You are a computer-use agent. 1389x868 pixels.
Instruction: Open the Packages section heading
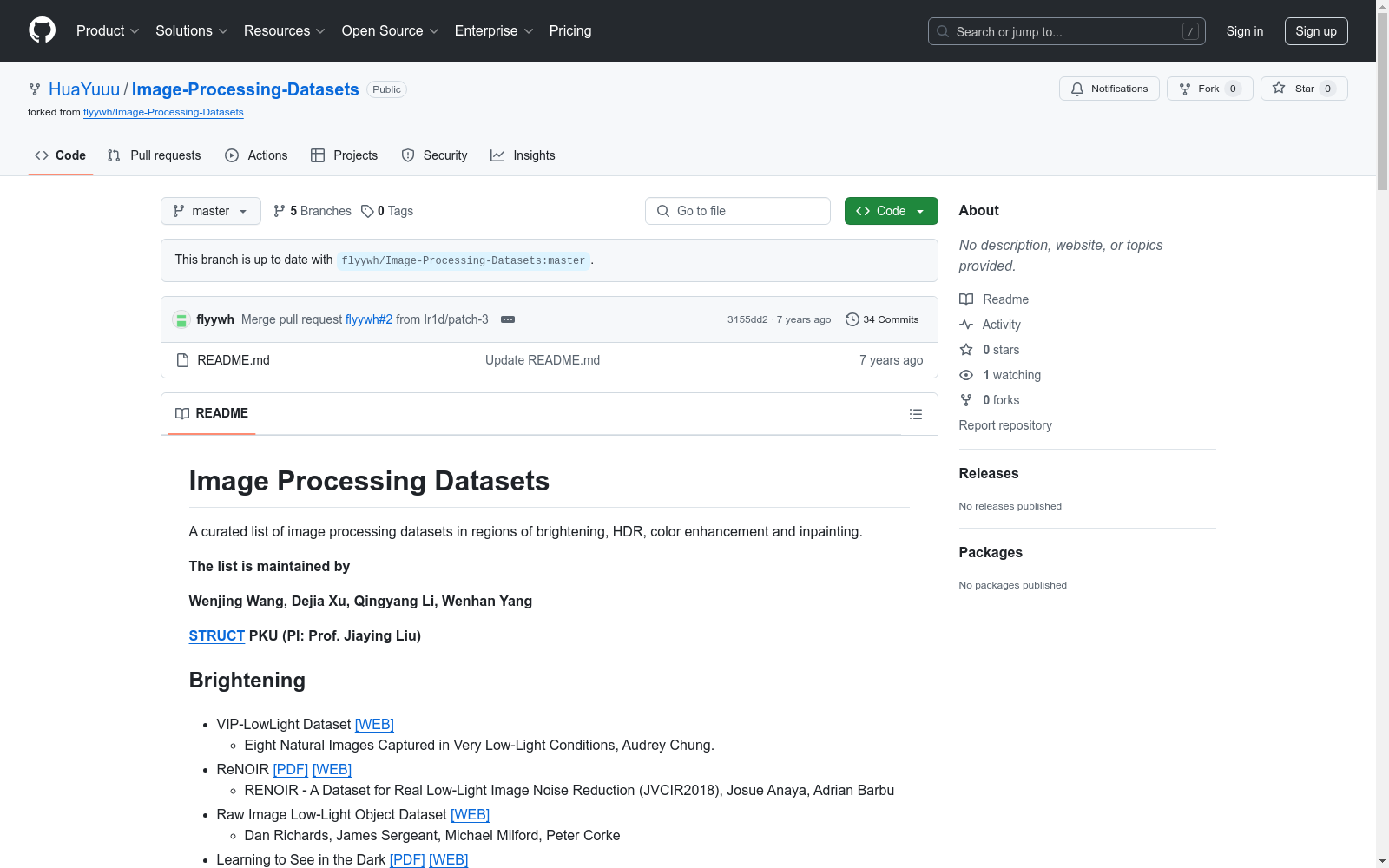(991, 552)
